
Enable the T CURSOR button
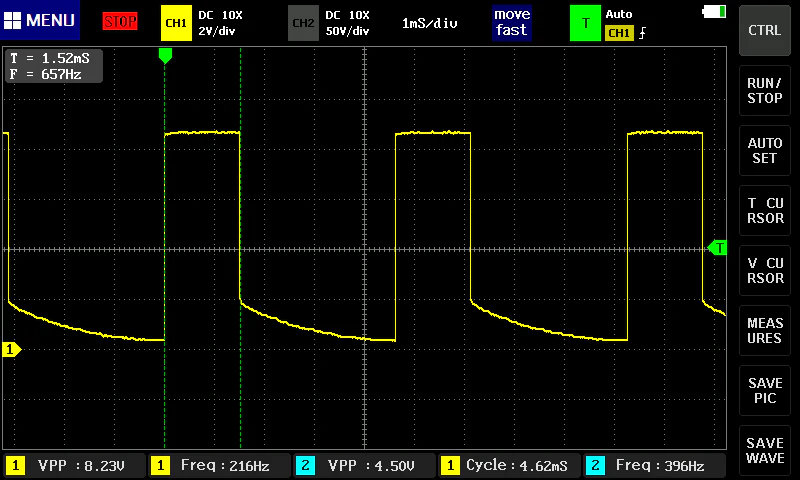tap(764, 211)
